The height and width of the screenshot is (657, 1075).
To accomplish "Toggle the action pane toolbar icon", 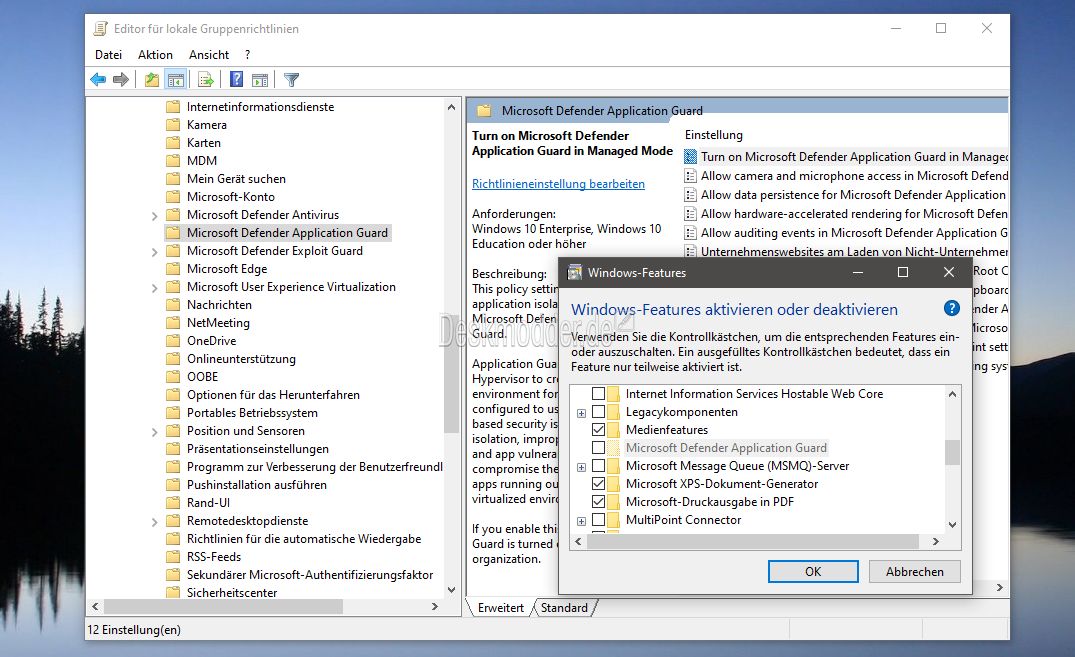I will 260,80.
